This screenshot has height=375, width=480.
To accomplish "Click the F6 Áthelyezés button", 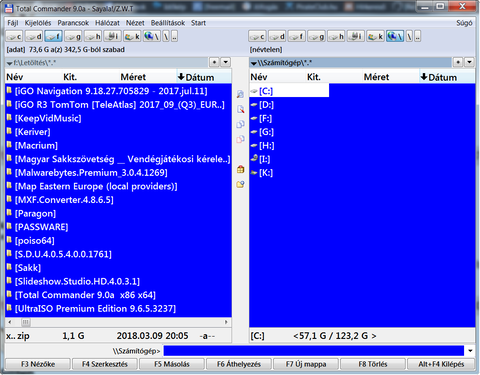I will [x=239, y=364].
